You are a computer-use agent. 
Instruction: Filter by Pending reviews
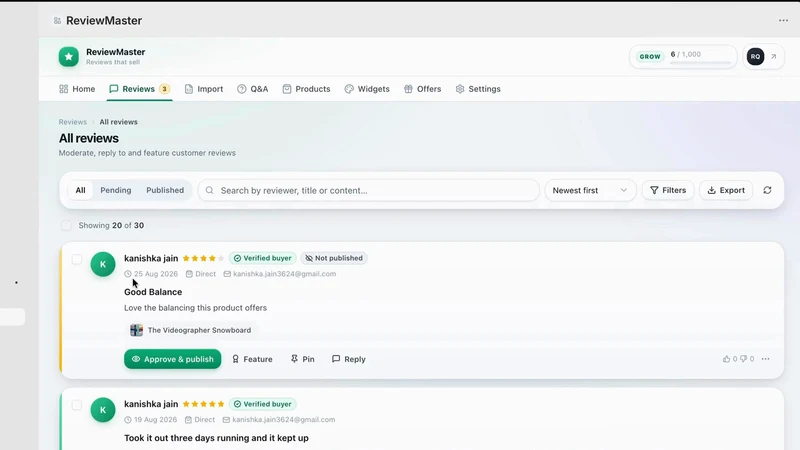click(x=116, y=190)
